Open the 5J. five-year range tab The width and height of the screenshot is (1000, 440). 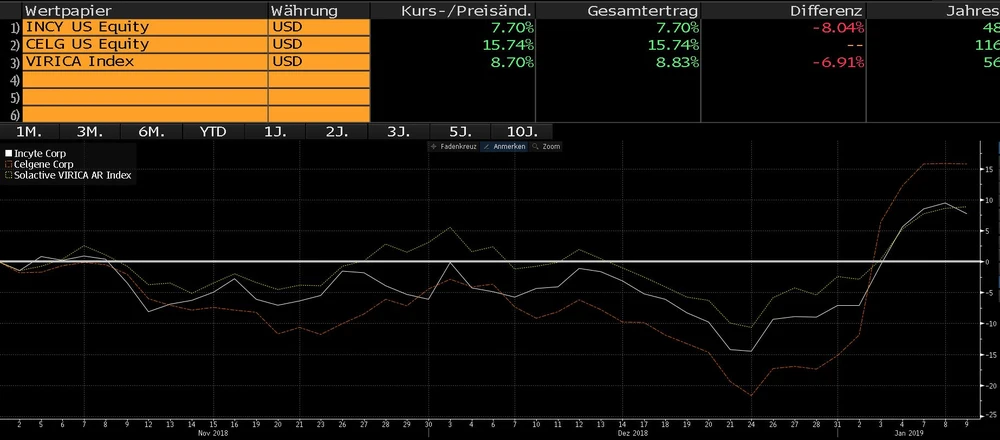(x=460, y=132)
